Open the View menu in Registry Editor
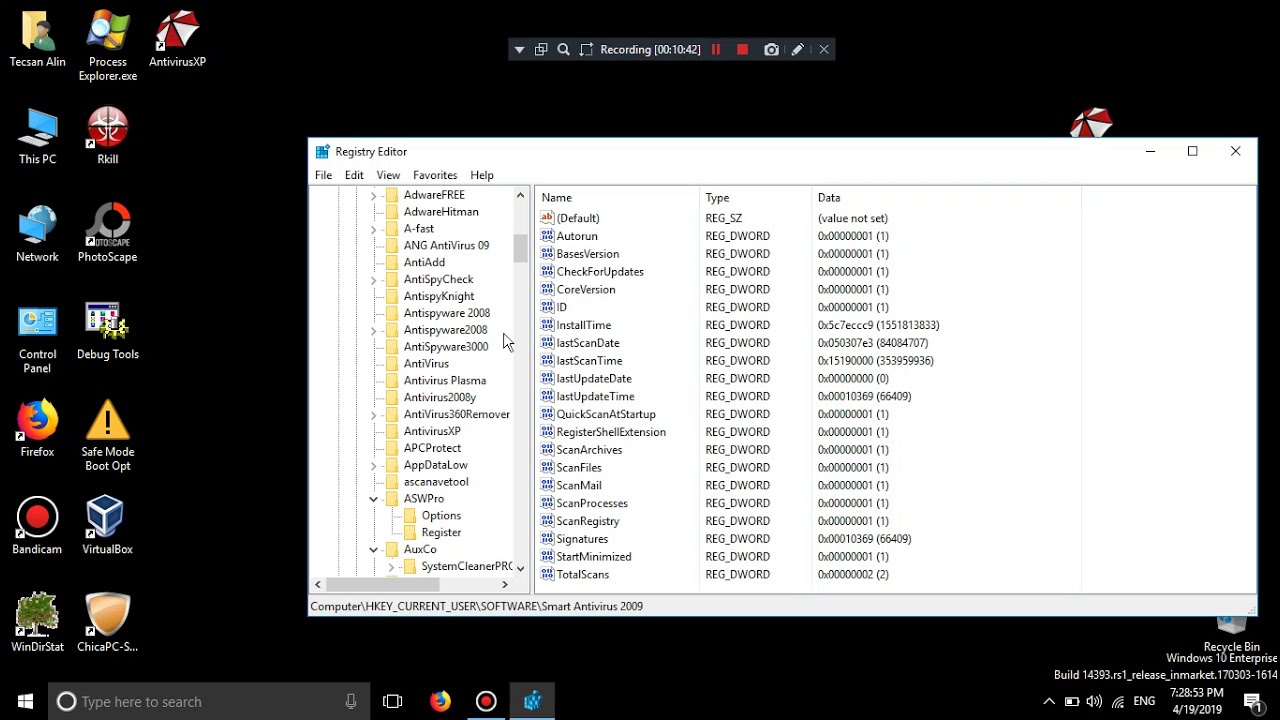This screenshot has width=1280, height=720. click(388, 175)
